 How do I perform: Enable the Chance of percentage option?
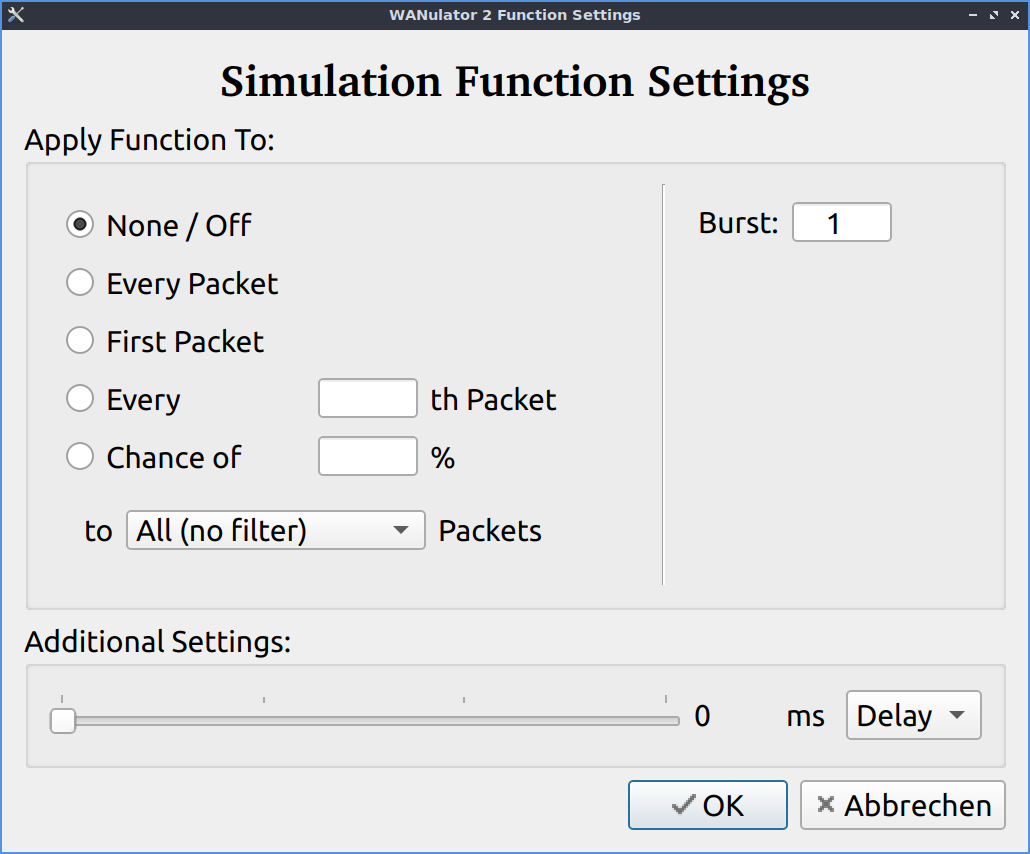tap(80, 456)
